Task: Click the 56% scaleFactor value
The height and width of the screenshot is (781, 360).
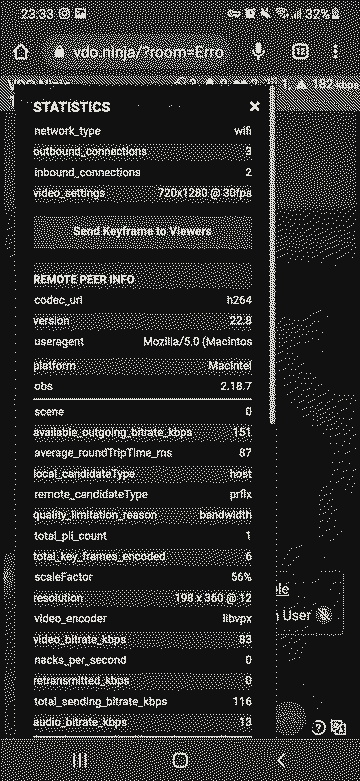Action: pos(241,577)
